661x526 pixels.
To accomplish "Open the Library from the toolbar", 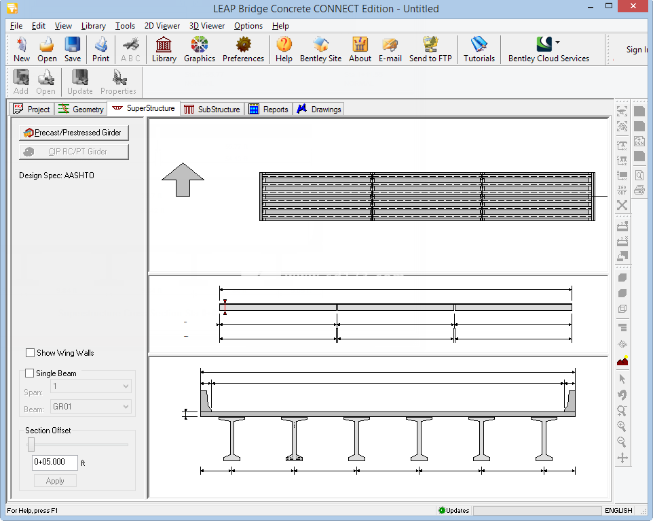I will [x=164, y=49].
